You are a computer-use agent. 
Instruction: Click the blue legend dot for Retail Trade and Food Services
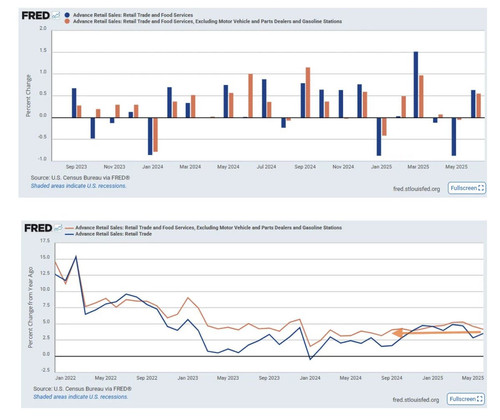[67, 15]
